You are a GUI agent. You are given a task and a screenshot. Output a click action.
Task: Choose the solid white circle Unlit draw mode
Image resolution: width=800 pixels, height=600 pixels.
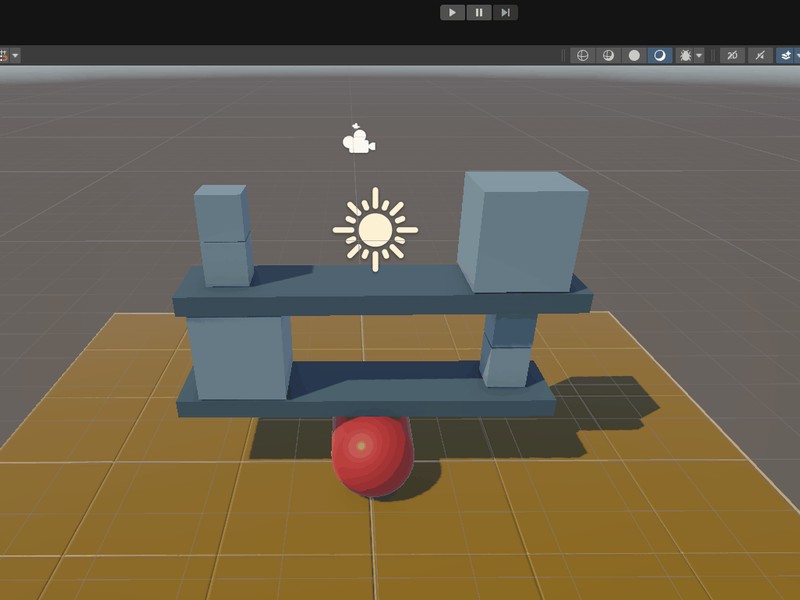click(634, 55)
